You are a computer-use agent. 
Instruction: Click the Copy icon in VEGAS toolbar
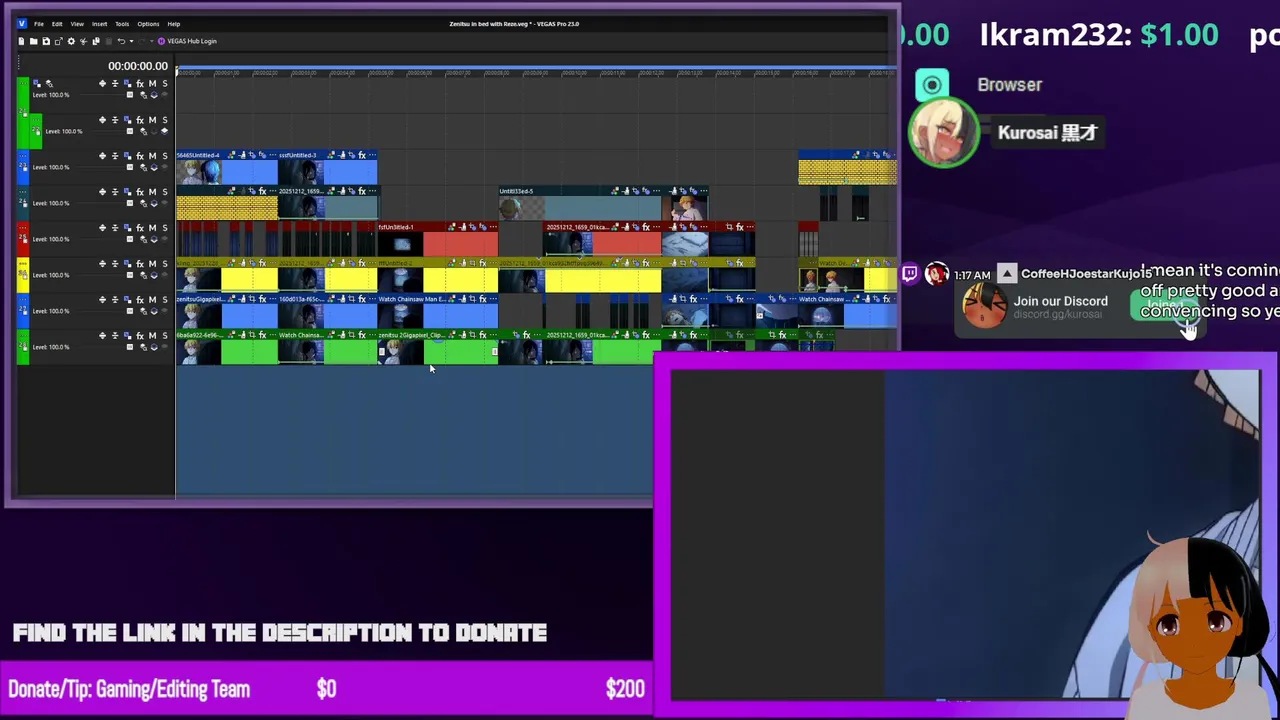pyautogui.click(x=96, y=41)
